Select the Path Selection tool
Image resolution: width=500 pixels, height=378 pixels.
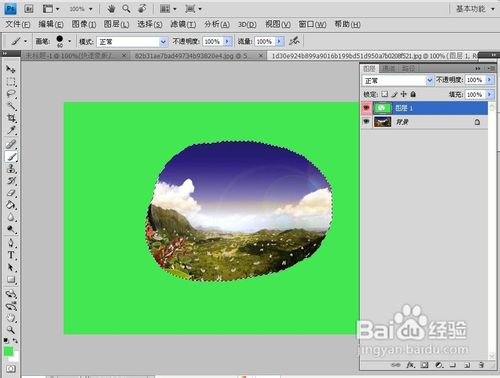pos(11,268)
